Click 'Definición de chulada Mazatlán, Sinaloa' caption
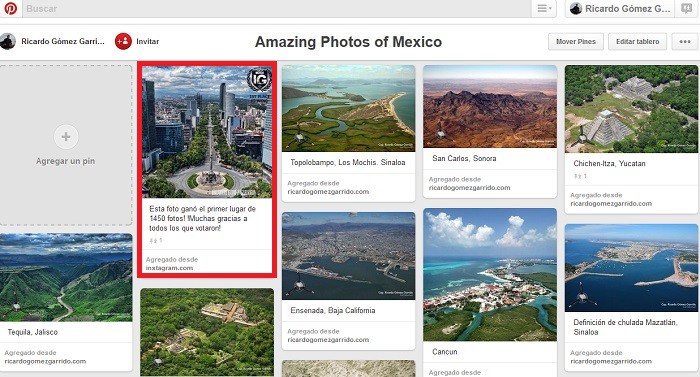The height and width of the screenshot is (377, 700). [625, 327]
